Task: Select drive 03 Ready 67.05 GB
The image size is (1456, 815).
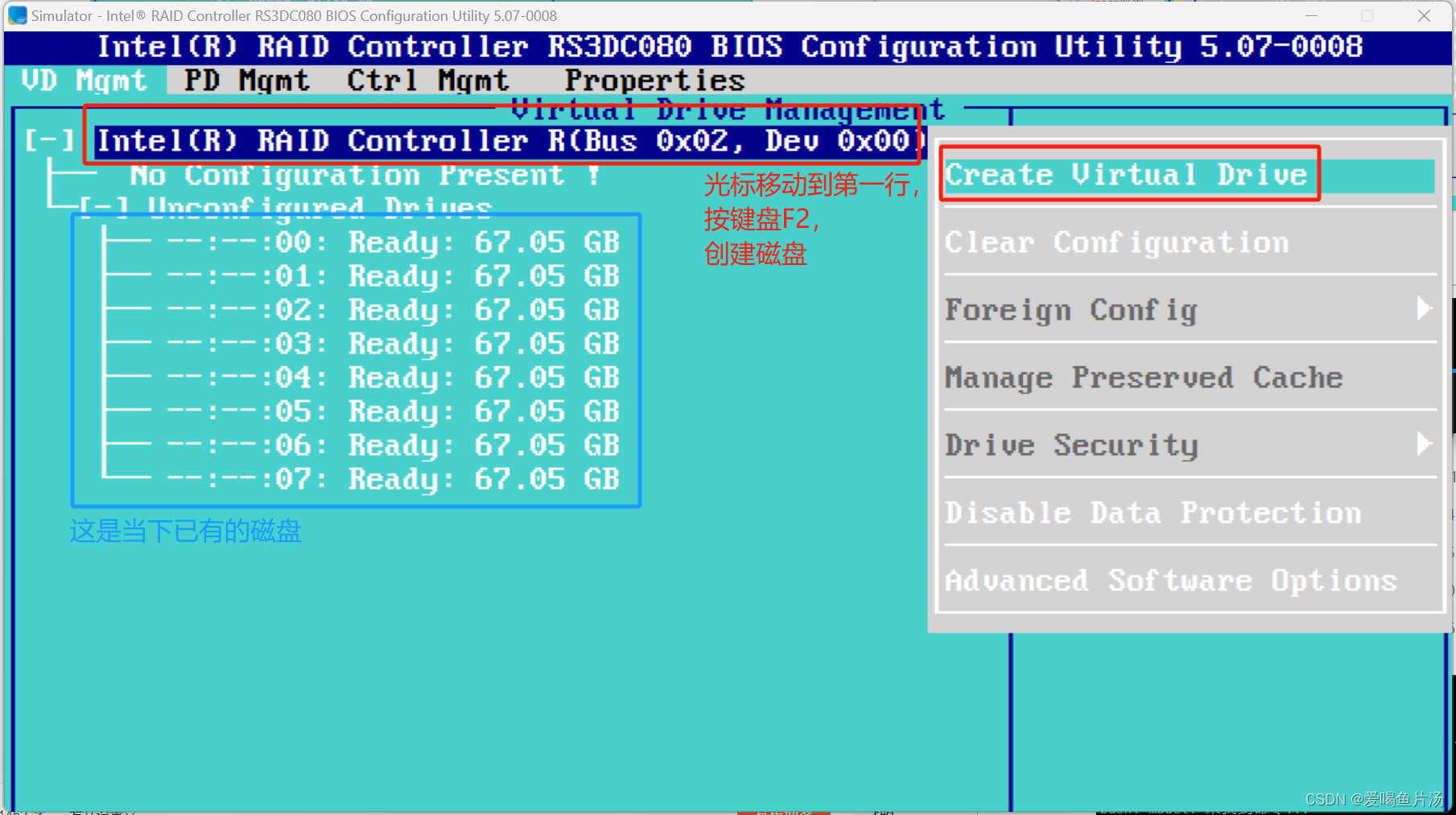Action: [393, 344]
